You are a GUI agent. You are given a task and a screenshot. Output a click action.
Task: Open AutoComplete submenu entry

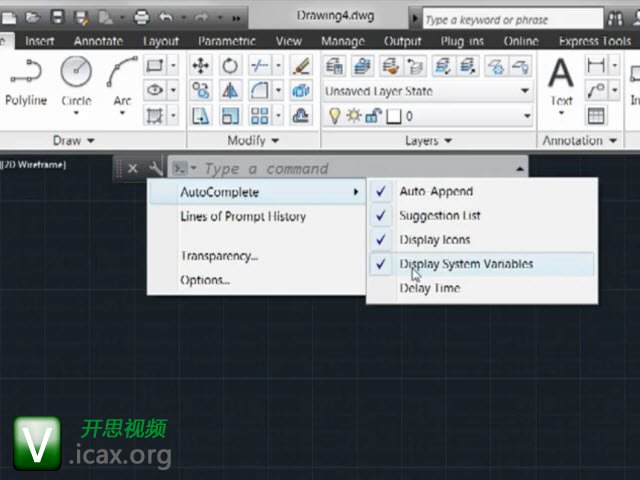coord(256,192)
